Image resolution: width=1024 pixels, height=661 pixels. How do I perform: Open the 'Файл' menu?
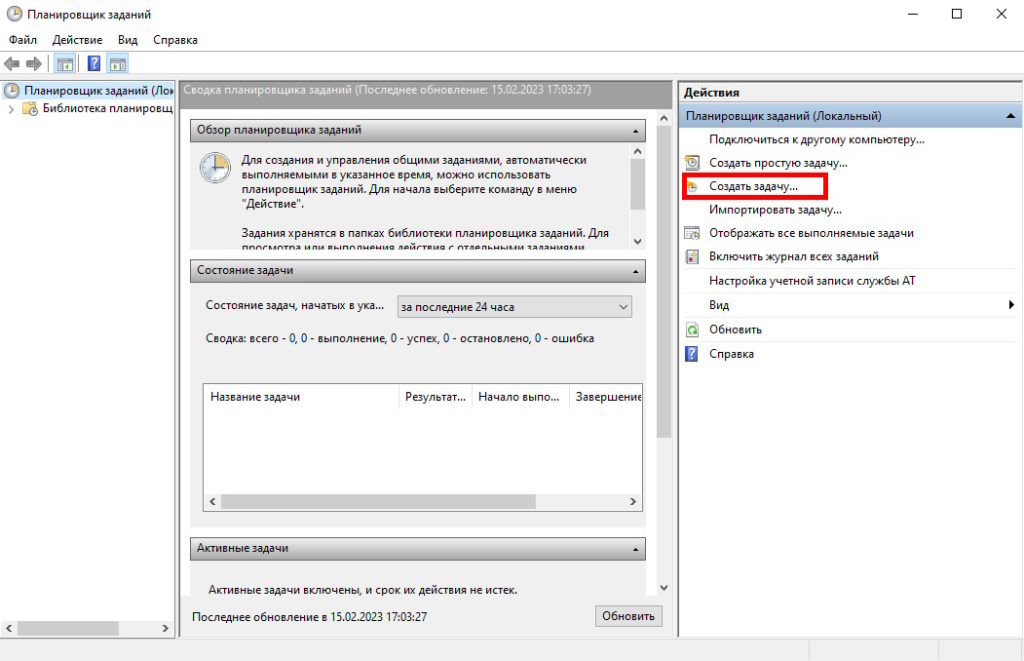[x=23, y=40]
